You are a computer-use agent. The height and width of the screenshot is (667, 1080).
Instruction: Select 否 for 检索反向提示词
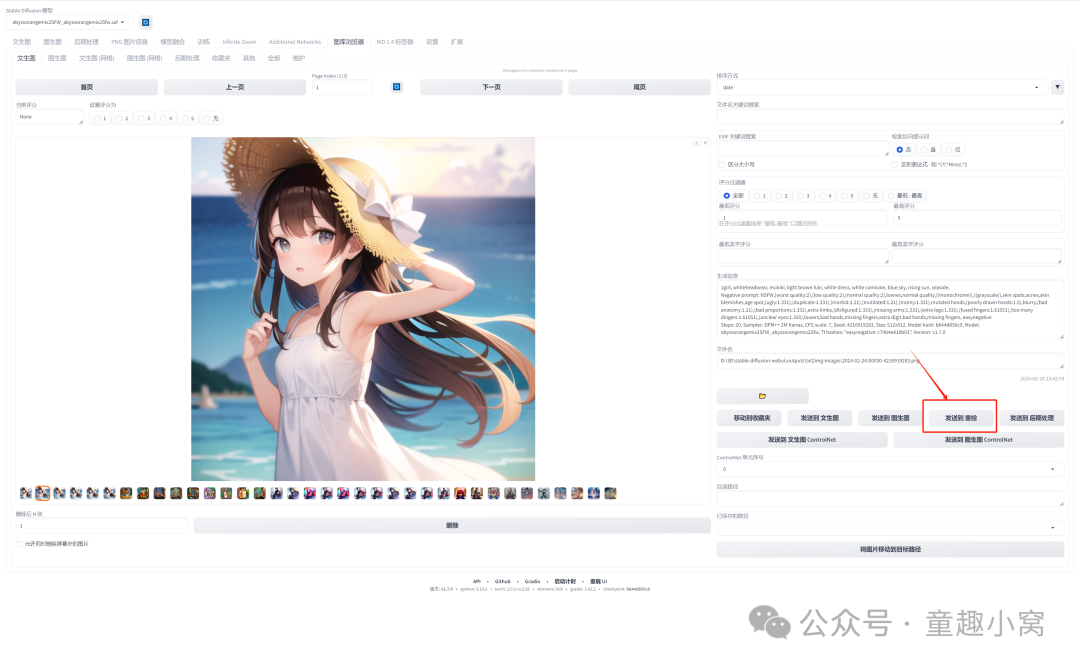904,150
